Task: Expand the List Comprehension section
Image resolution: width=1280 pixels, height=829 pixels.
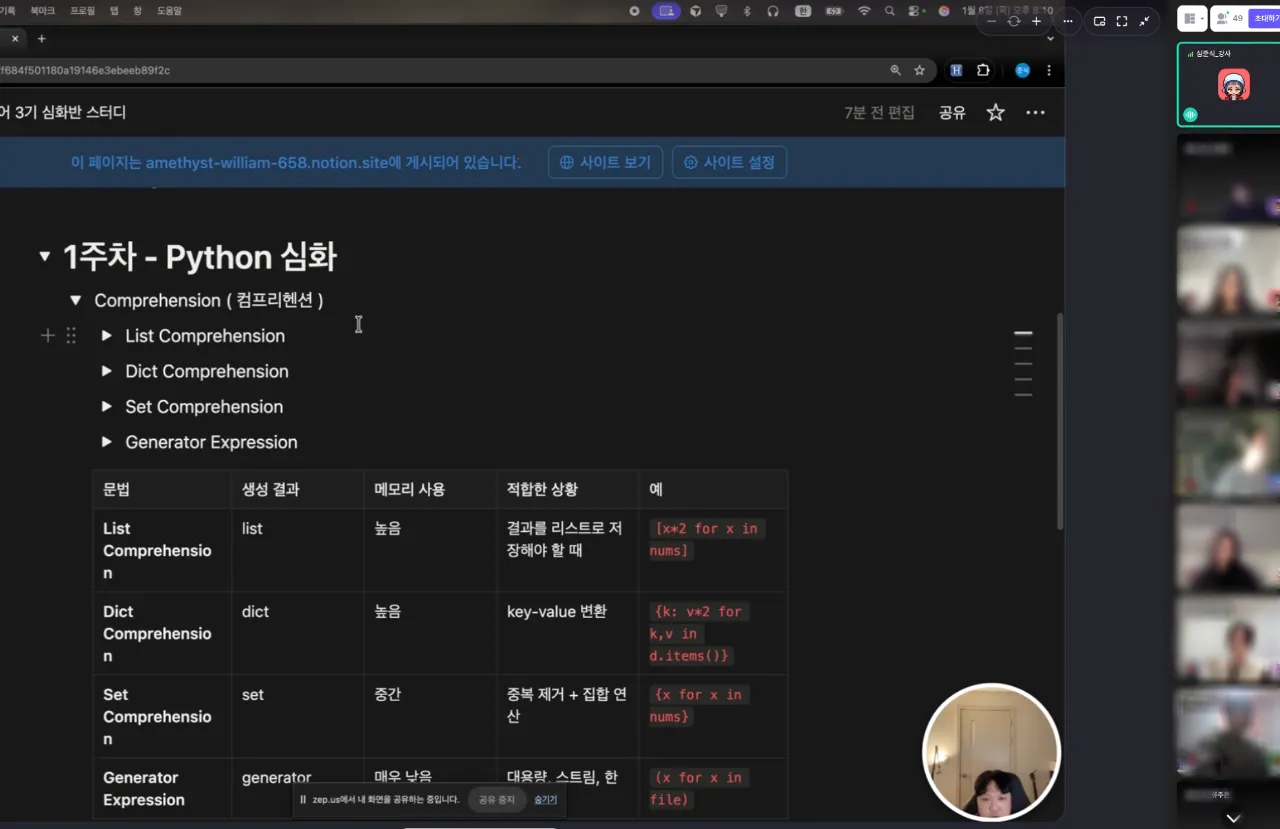Action: 107,336
